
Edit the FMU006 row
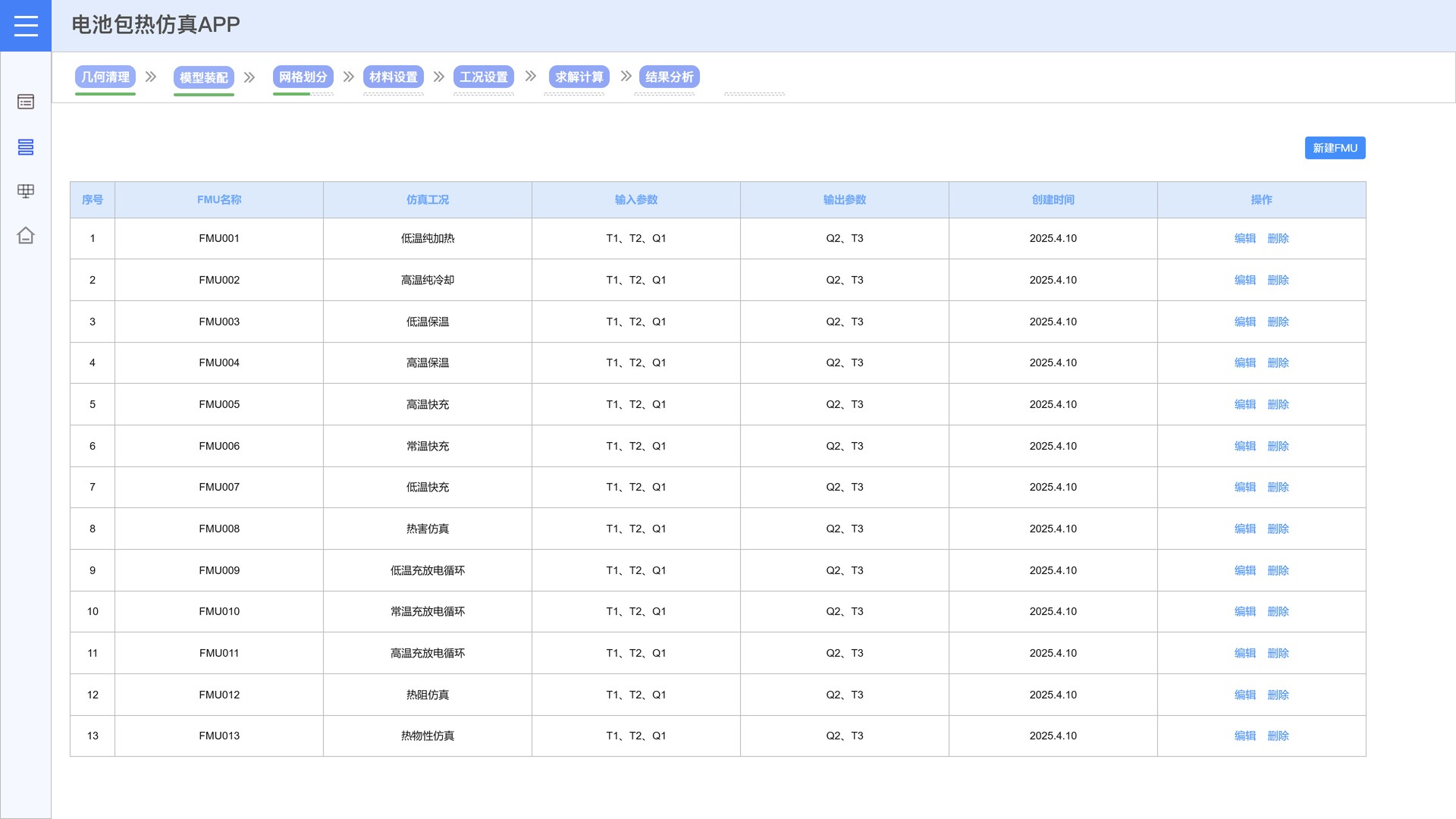tap(1245, 447)
